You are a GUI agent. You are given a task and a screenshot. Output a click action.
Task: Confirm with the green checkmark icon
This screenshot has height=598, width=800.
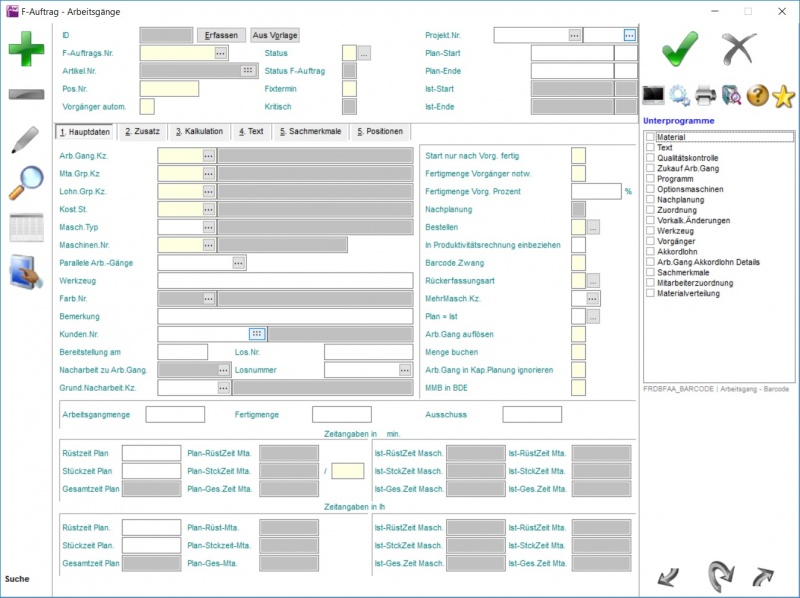coord(680,48)
